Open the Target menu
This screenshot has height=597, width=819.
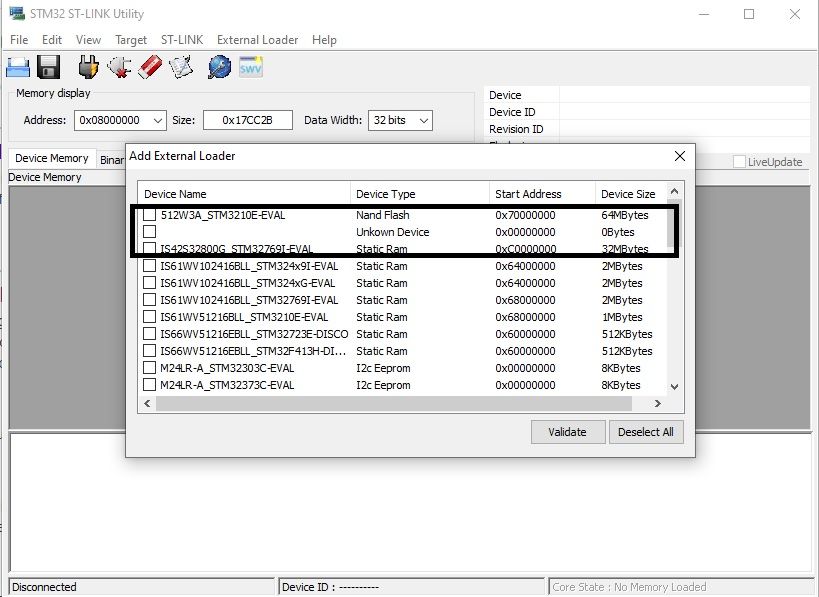tap(131, 40)
